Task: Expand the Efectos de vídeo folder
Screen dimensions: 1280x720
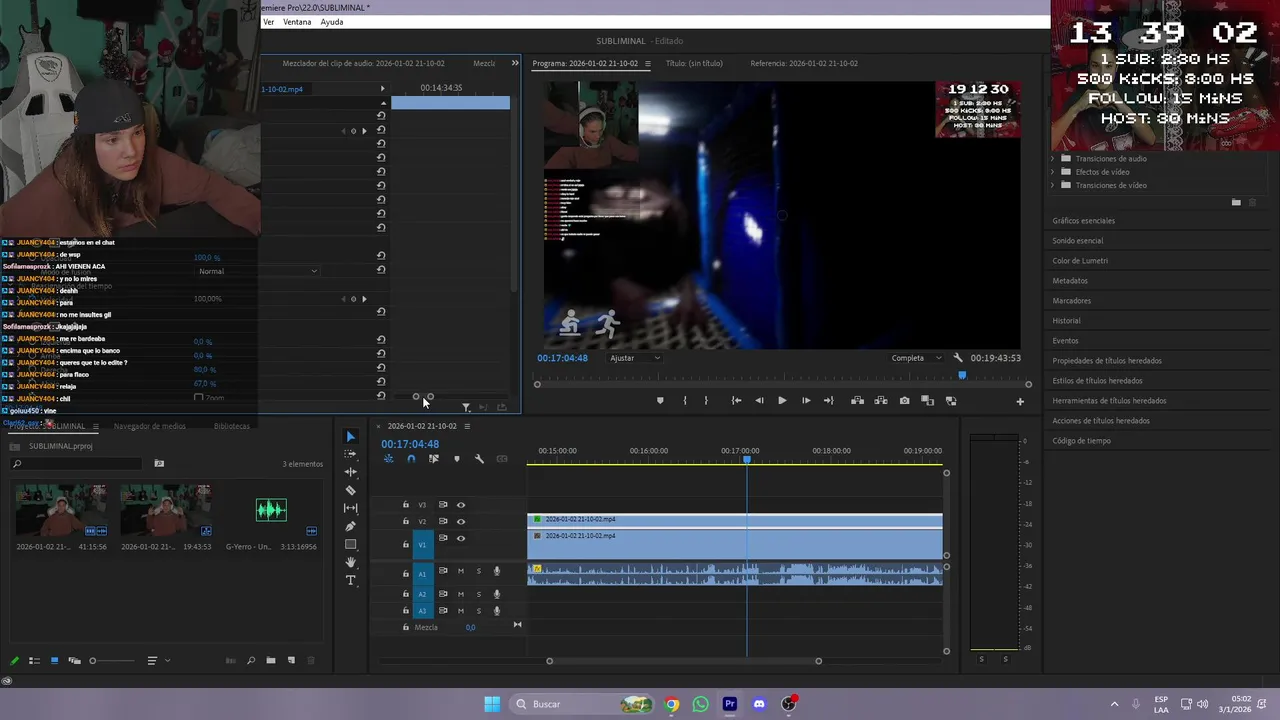Action: (x=1053, y=172)
